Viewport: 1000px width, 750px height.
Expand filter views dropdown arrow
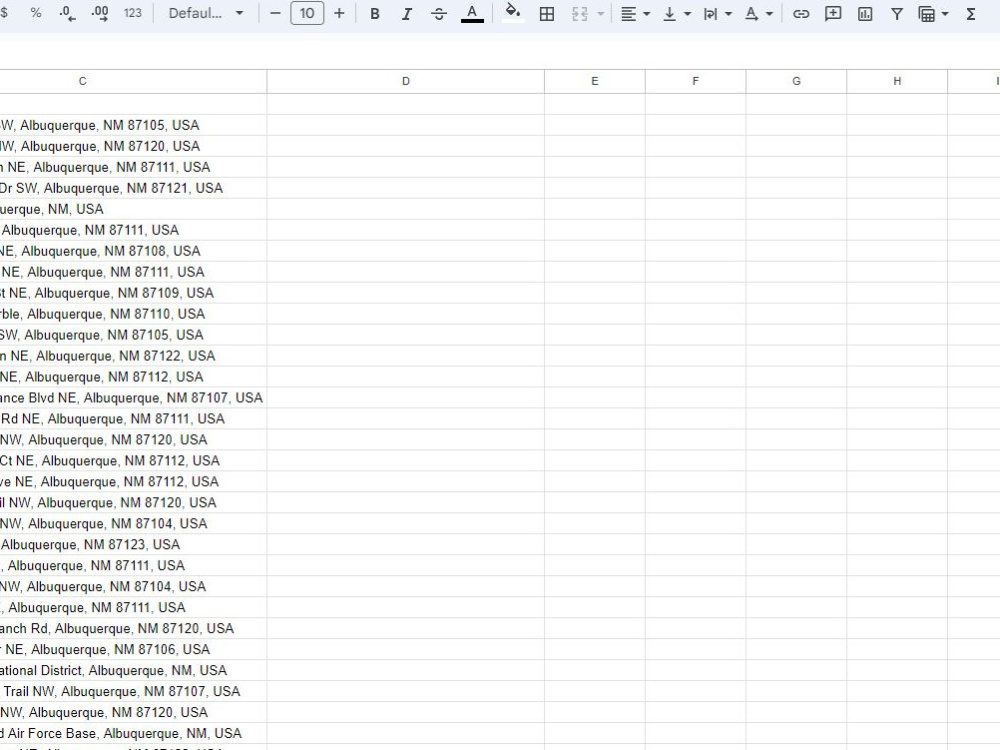(x=945, y=13)
